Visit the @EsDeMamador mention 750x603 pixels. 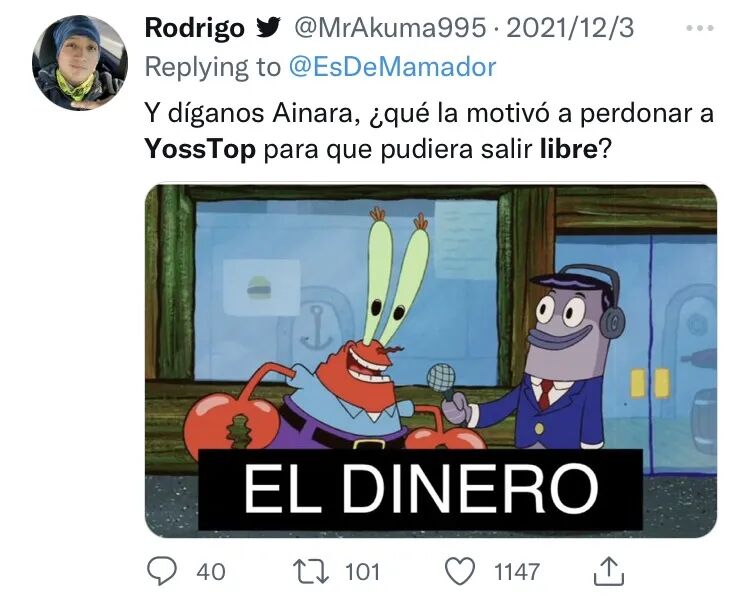click(x=392, y=67)
